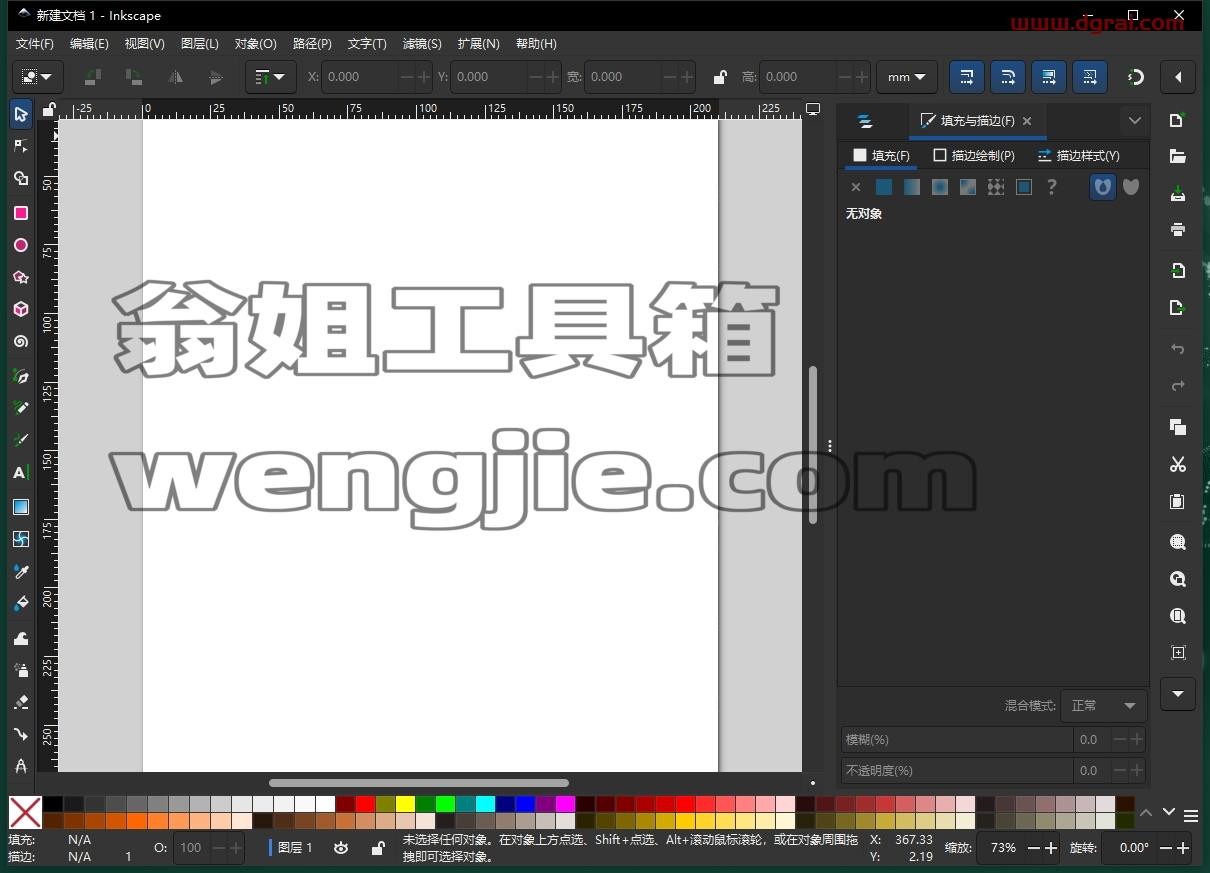Choose flat color paint icon
The width and height of the screenshot is (1210, 873).
[884, 187]
